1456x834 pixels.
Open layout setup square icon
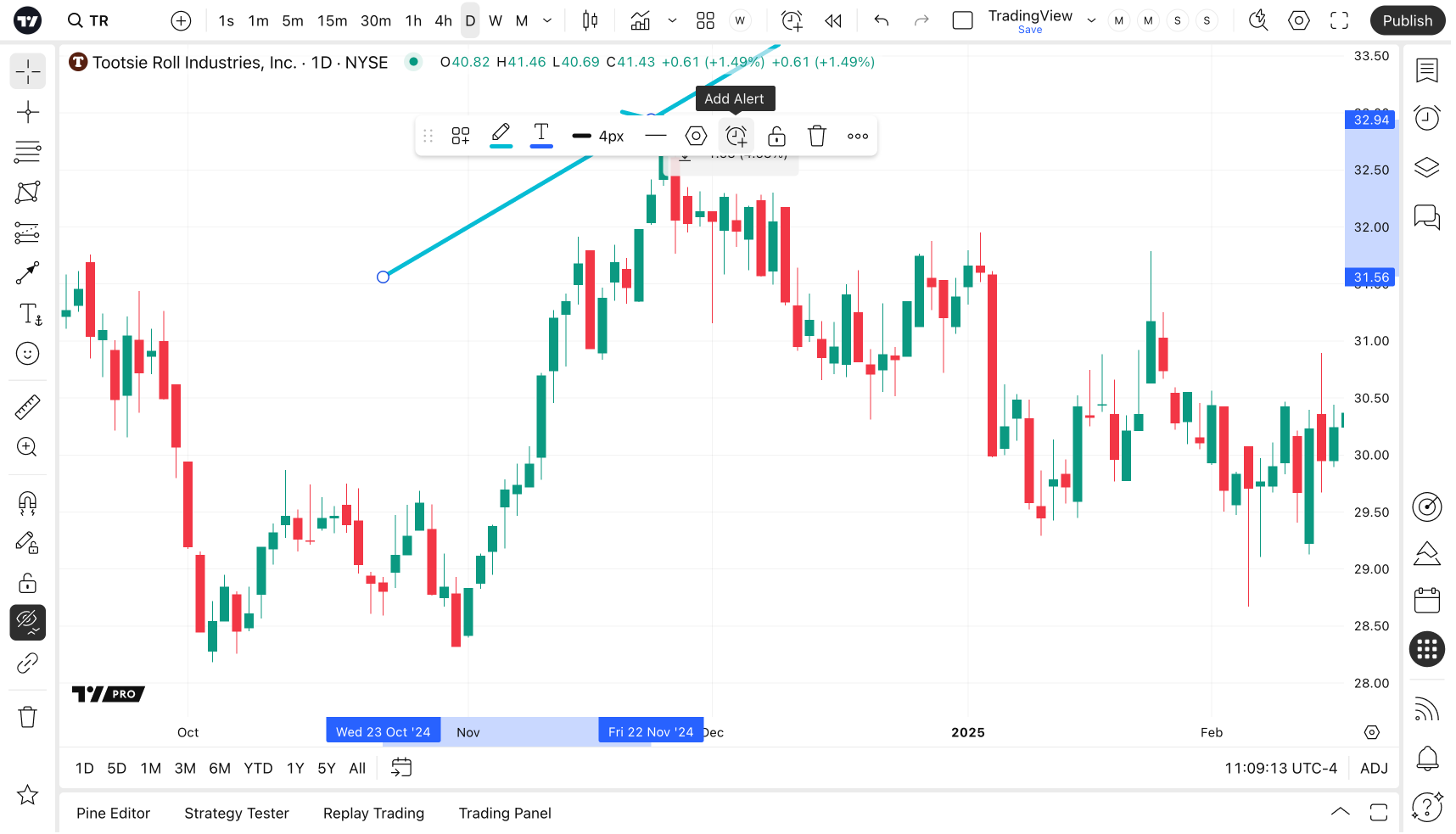click(963, 20)
